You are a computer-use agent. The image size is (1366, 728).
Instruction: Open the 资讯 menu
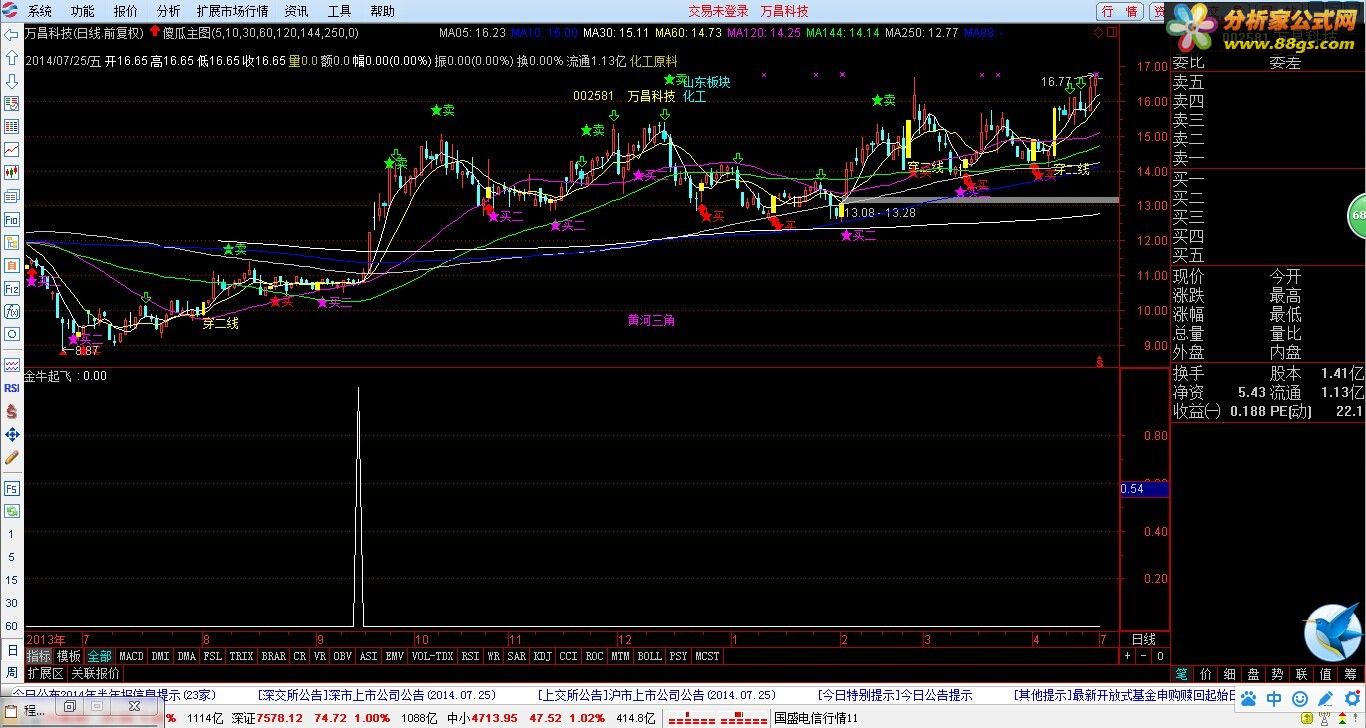point(296,11)
